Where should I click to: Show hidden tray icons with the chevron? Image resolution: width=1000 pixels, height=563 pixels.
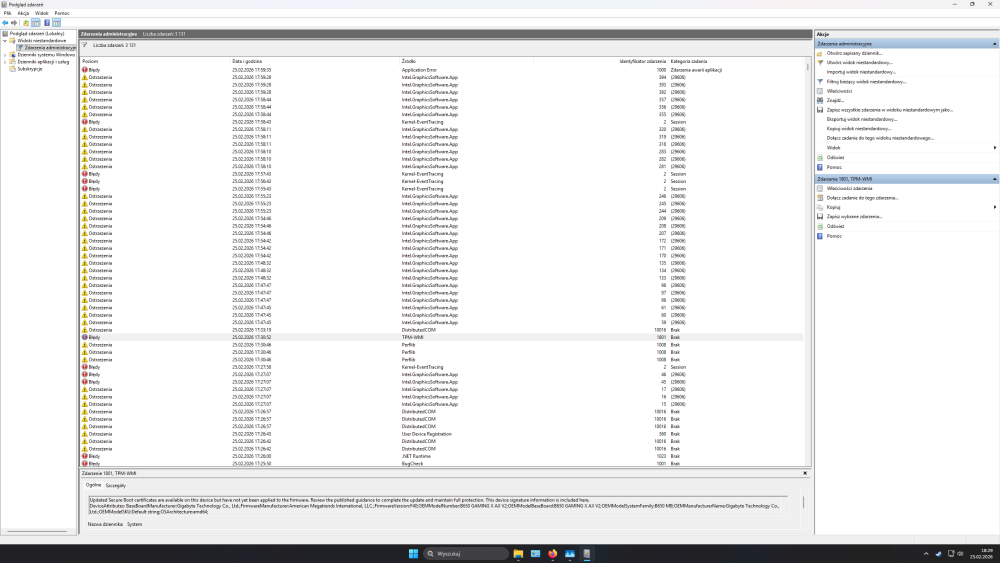[x=926, y=553]
